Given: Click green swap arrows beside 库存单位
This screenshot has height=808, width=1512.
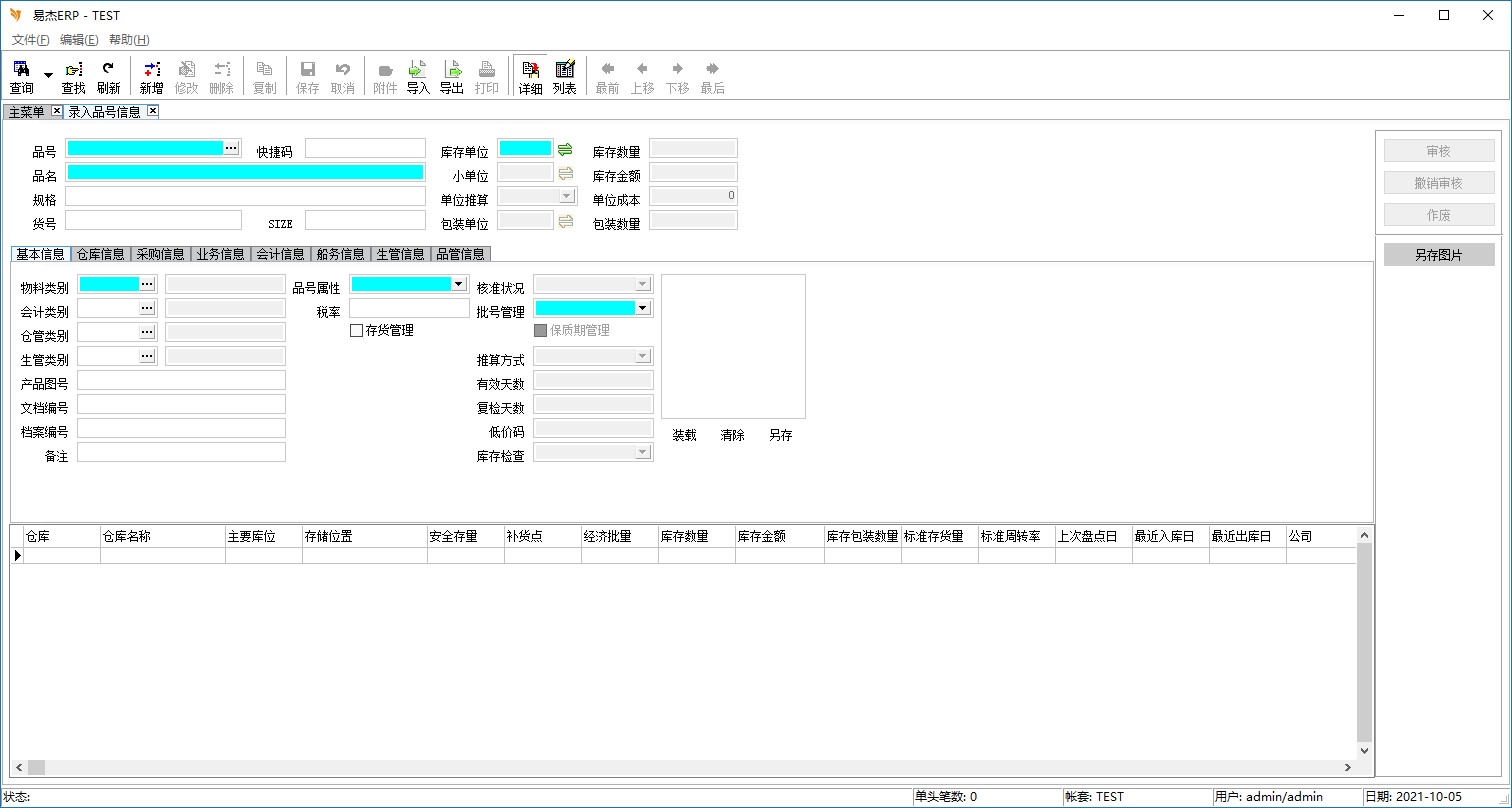Looking at the screenshot, I should 565,149.
